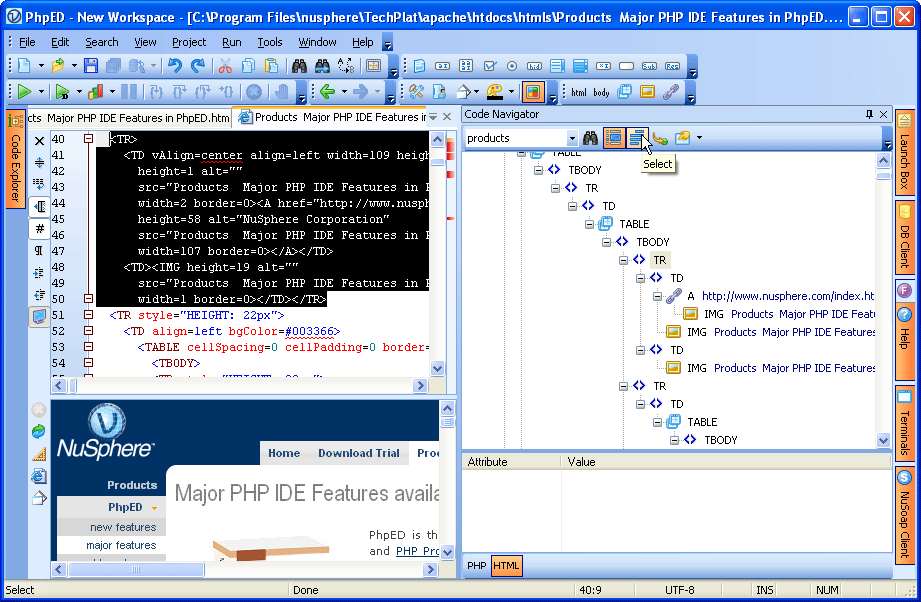Screen dimensions: 921x602
Task: Select the TBODY node under first TABLE
Action: (584, 170)
